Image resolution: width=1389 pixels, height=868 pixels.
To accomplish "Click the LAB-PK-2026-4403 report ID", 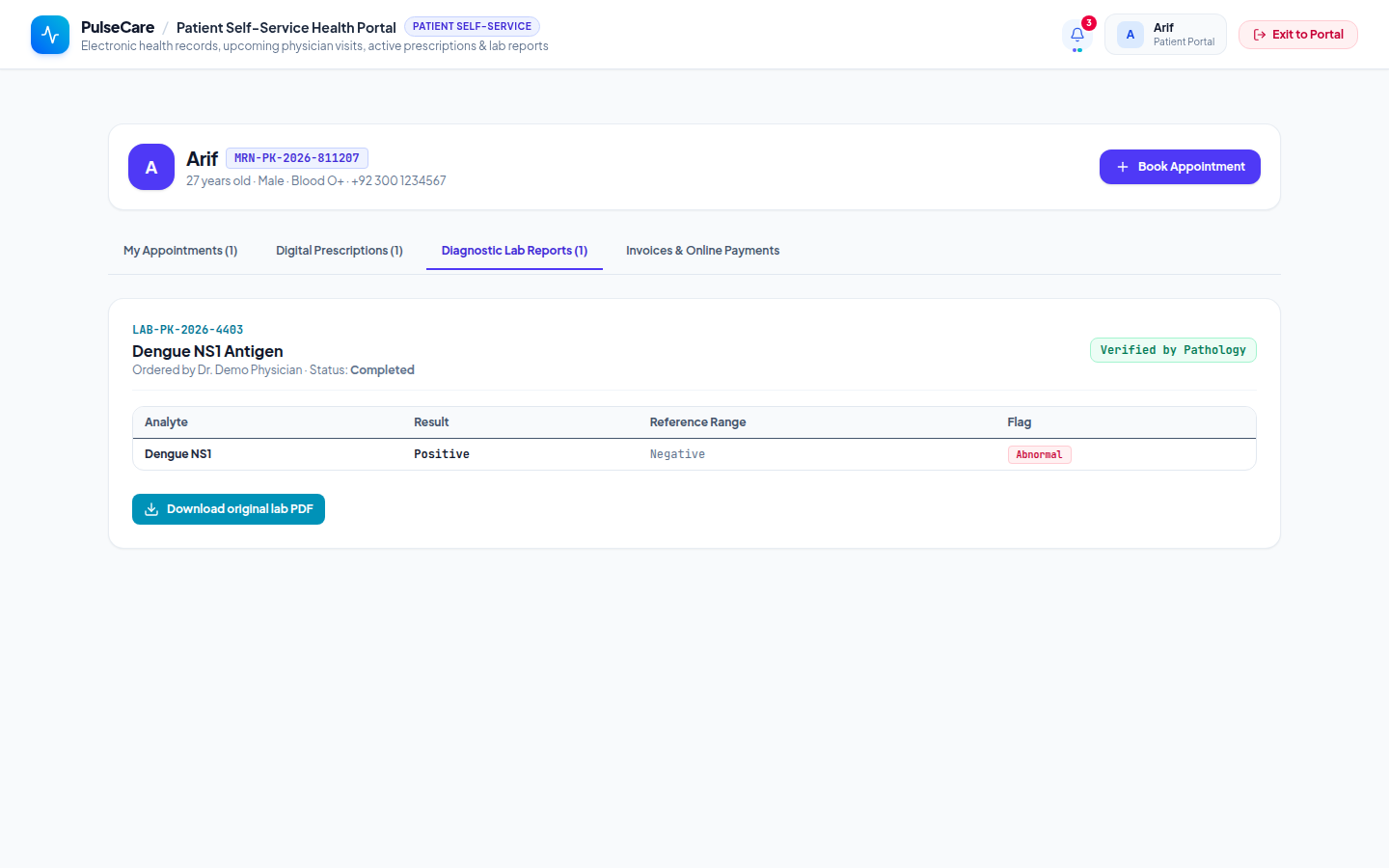I will click(188, 330).
